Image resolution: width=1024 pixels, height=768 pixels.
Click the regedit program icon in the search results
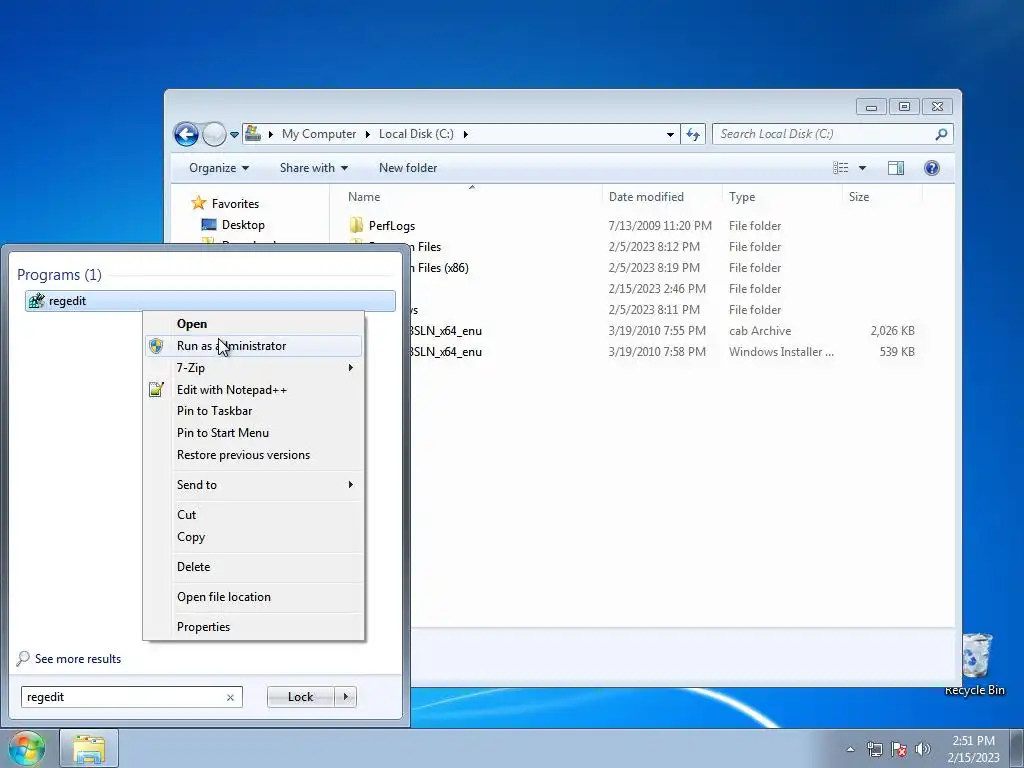(37, 300)
